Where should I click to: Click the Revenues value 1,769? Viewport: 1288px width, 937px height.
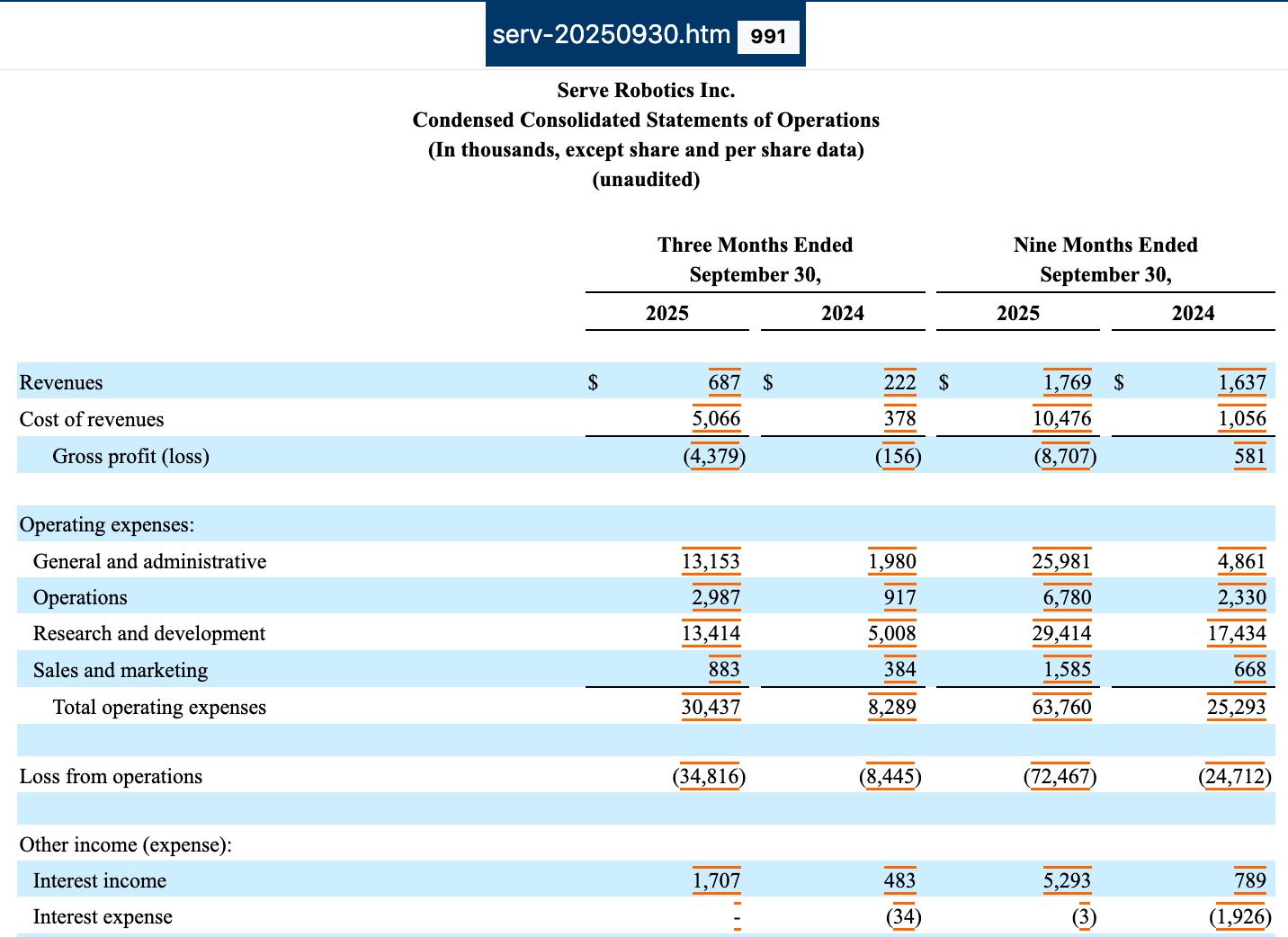point(1067,382)
